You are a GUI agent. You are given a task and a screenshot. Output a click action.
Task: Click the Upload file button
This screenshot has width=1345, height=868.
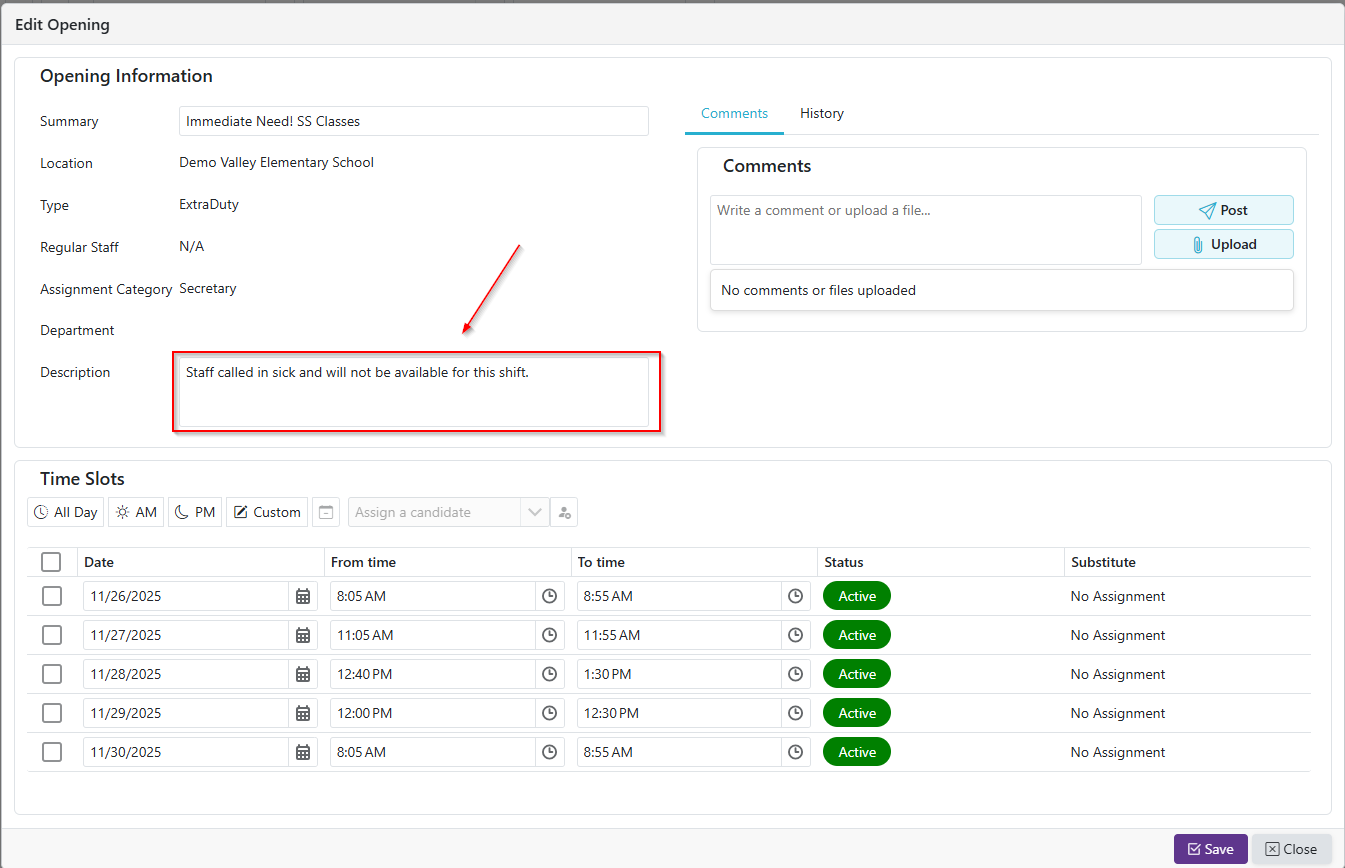[1223, 244]
